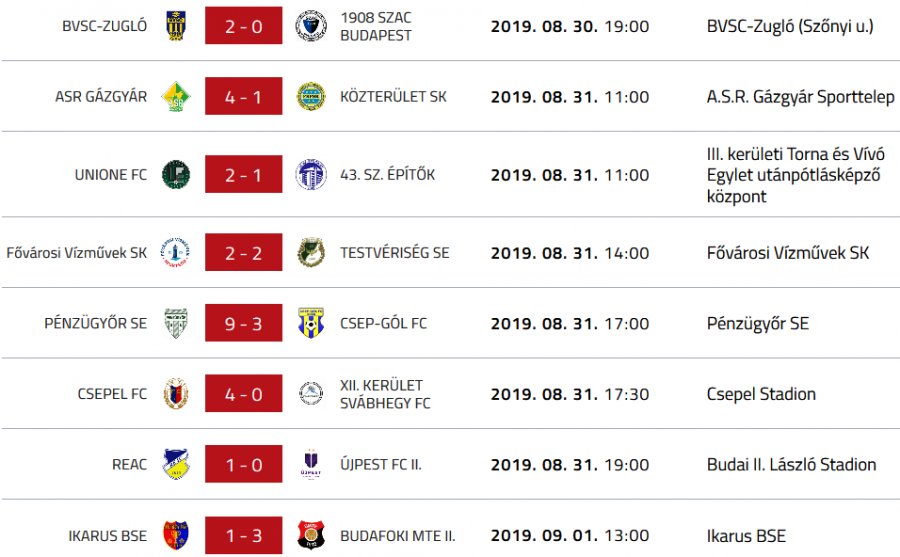
Task: Click the Unione FC round logo
Action: click(x=176, y=175)
